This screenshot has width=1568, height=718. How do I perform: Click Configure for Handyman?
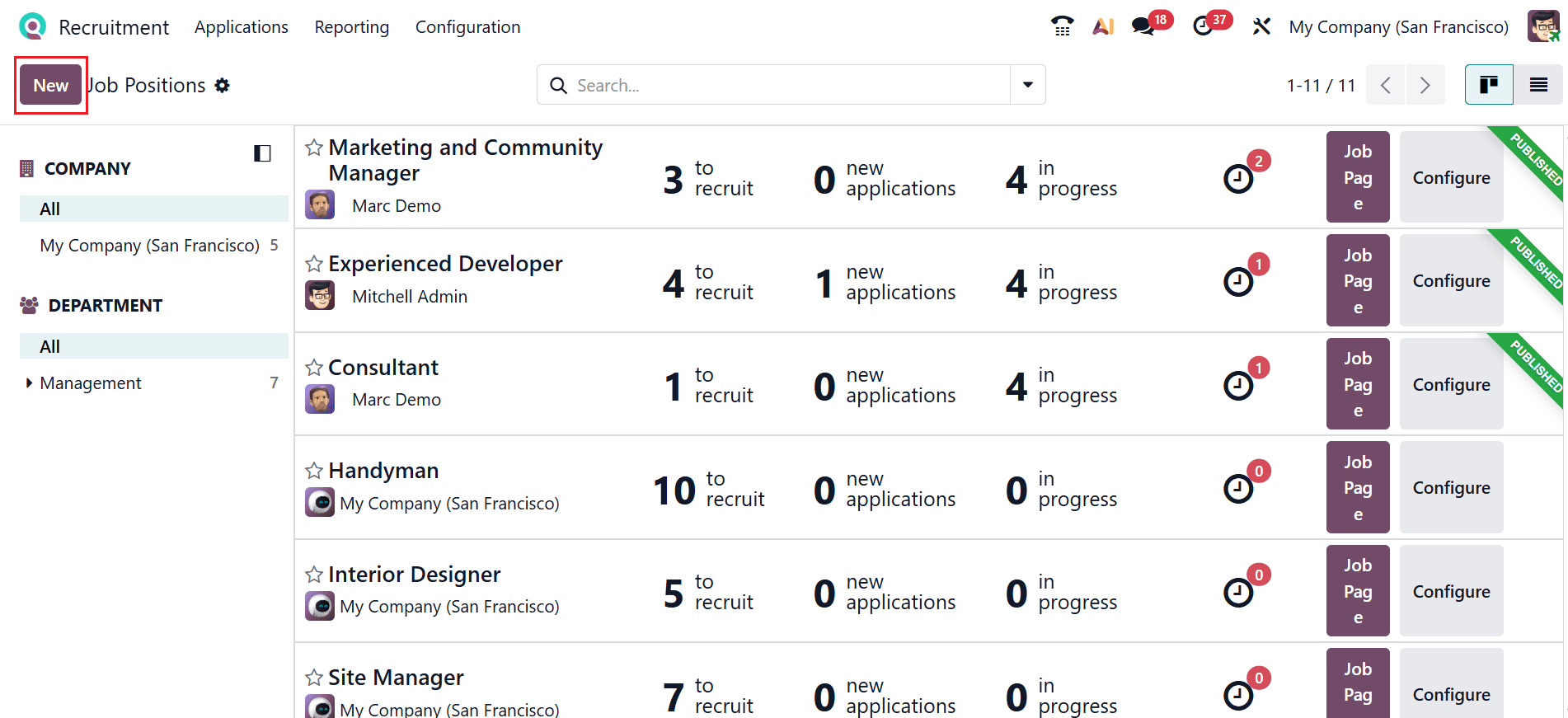1452,488
